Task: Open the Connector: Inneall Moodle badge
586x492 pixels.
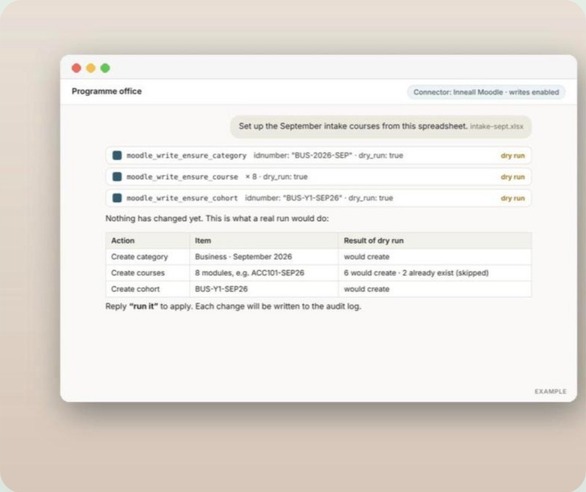Action: tap(486, 92)
